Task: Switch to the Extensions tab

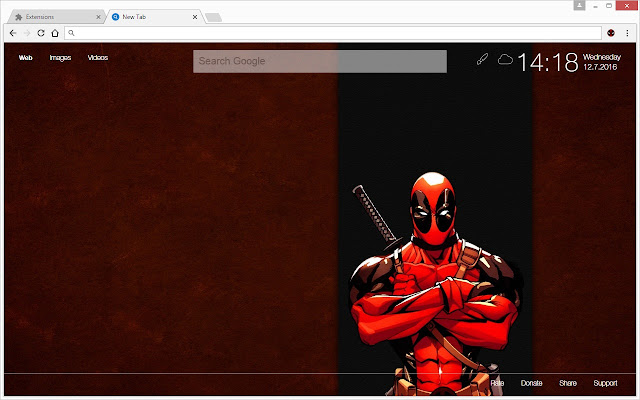Action: [57, 17]
